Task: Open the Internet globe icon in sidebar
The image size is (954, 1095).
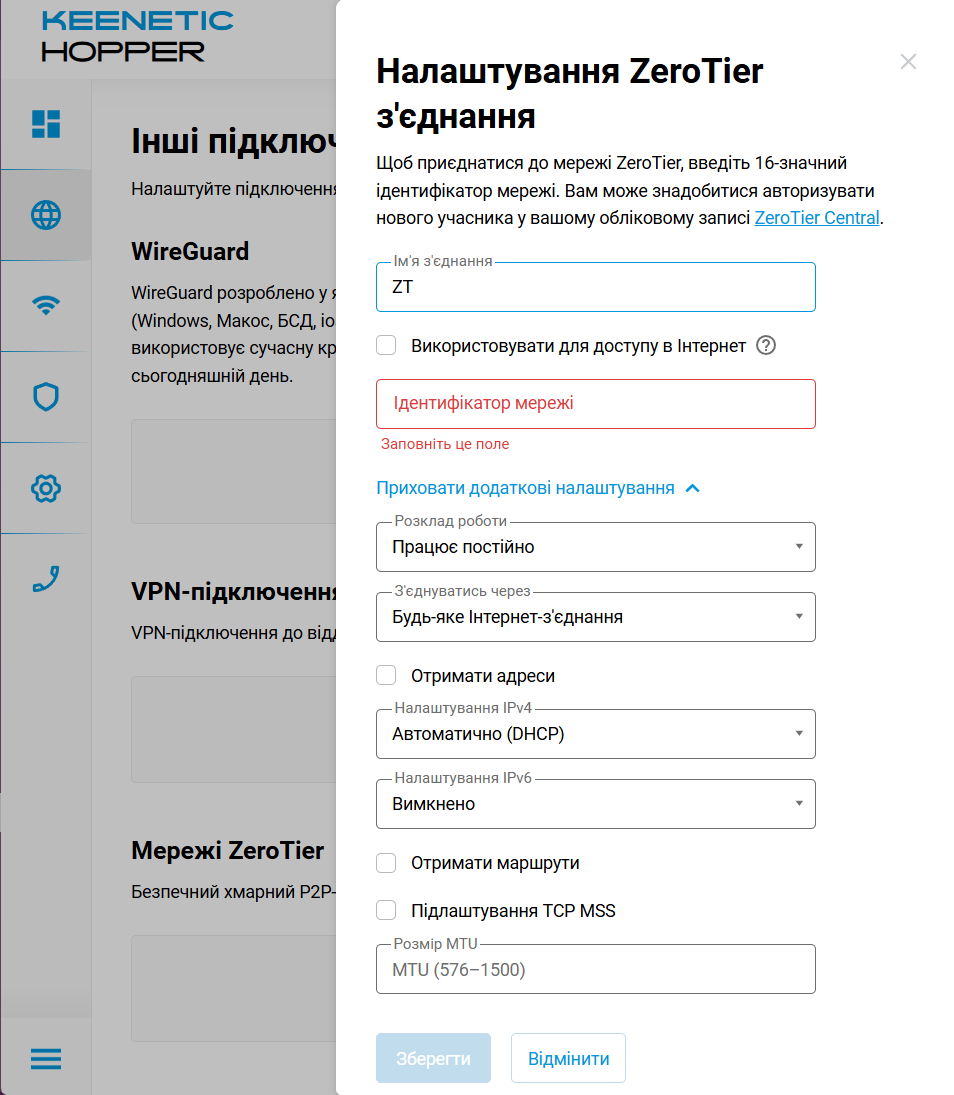Action: pyautogui.click(x=46, y=215)
